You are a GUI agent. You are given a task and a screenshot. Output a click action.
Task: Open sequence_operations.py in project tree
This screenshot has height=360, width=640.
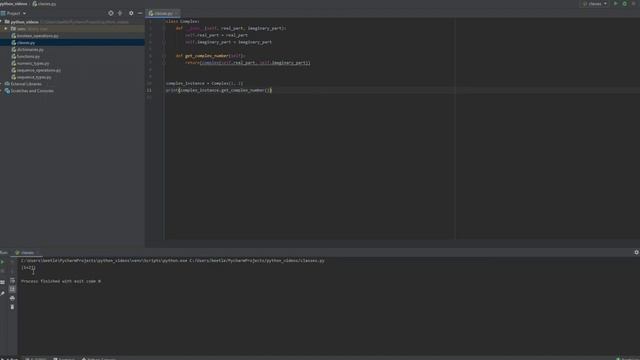(x=39, y=70)
